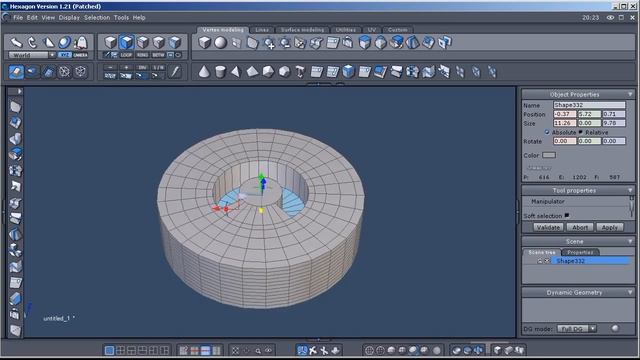Select the translate manipulator arrow tool
Viewport: 640px width, 360px height.
[16, 42]
